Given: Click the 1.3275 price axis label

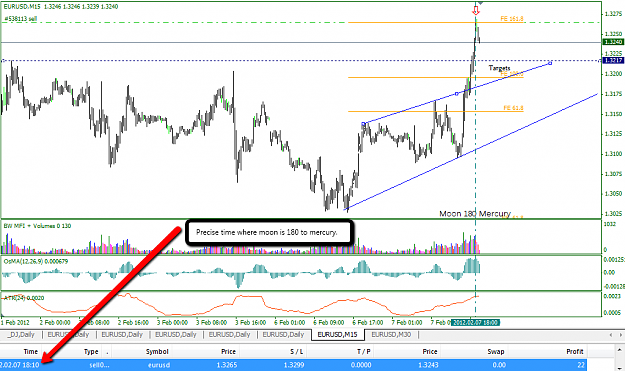Looking at the screenshot, I should click(613, 14).
